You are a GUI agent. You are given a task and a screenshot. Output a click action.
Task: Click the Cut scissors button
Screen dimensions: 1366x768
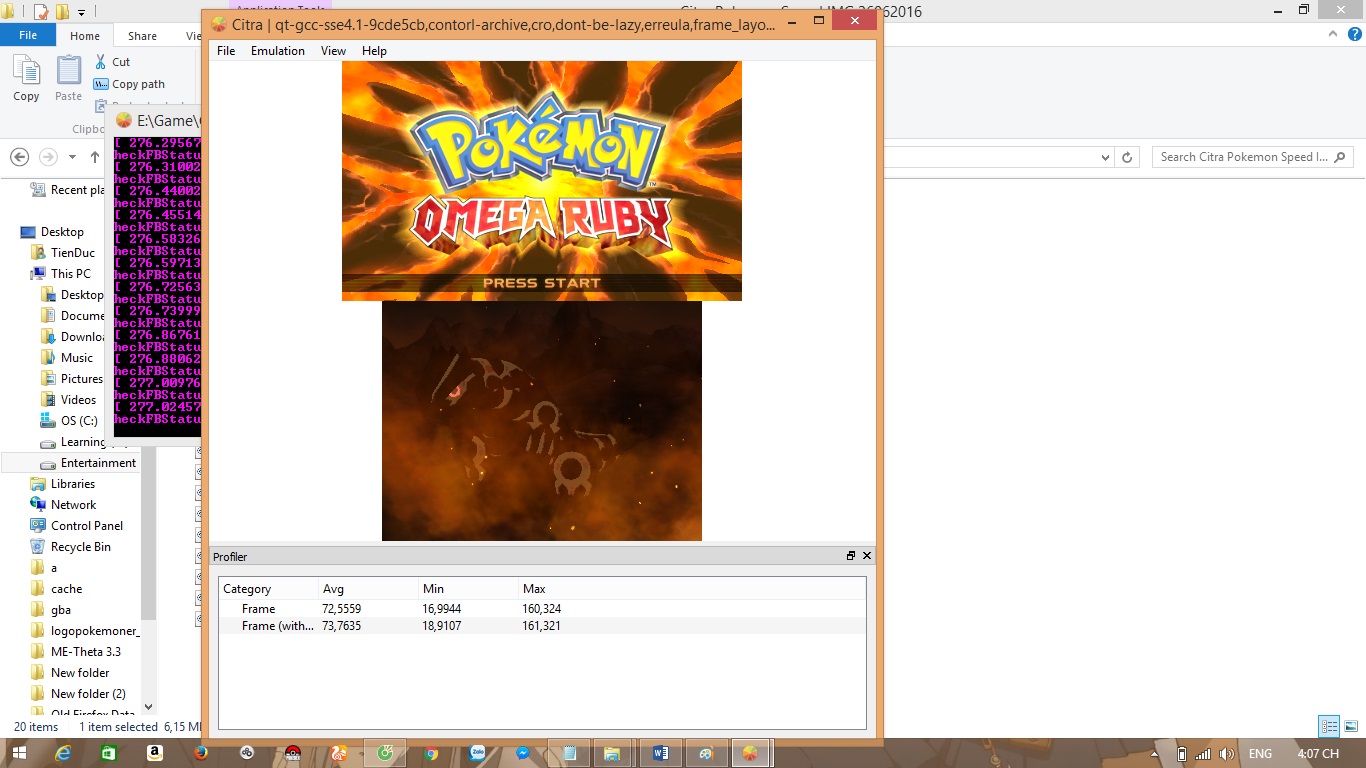[113, 62]
